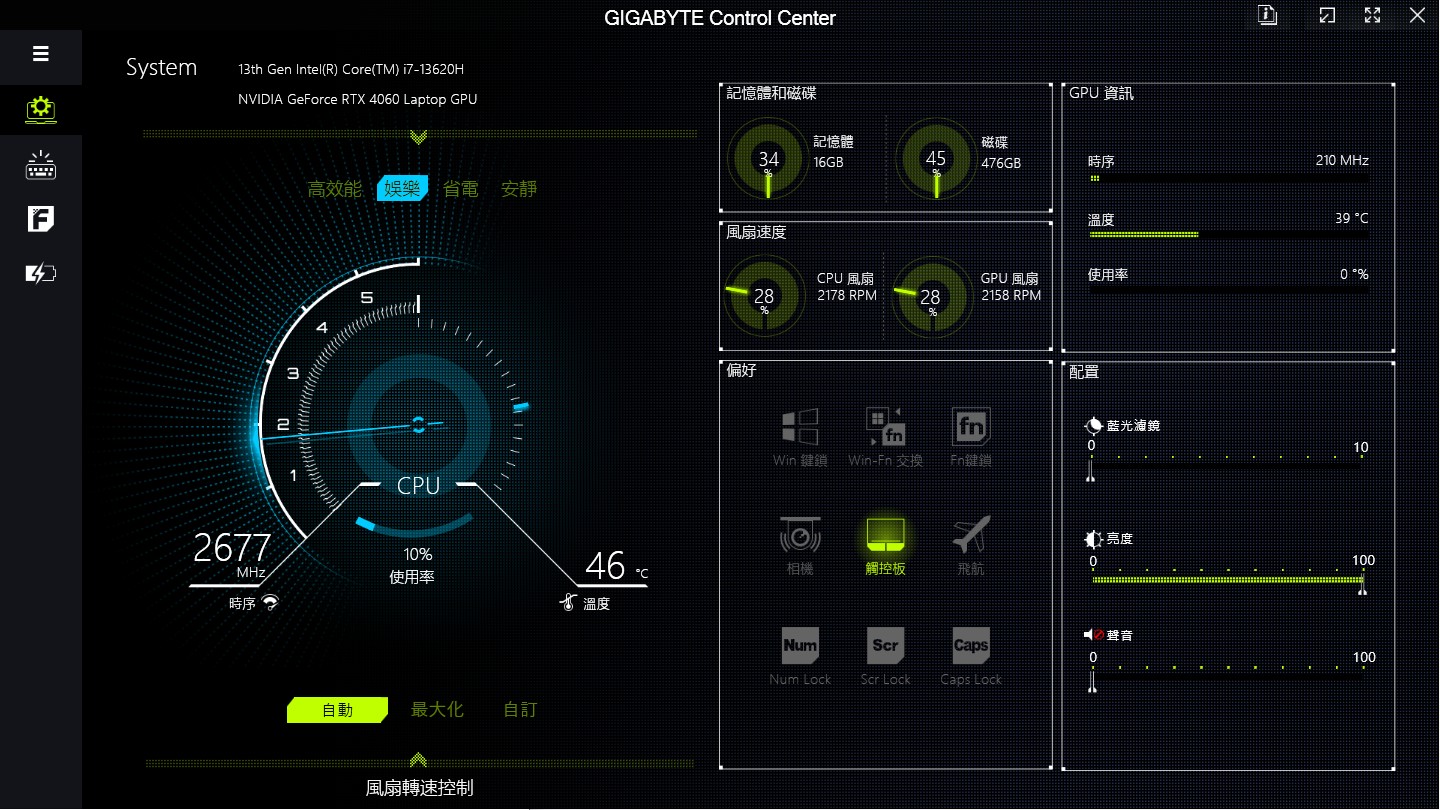Click the 2178 RPM CPU fan speed
Viewport: 1440px width, 810px height.
pyautogui.click(x=847, y=295)
